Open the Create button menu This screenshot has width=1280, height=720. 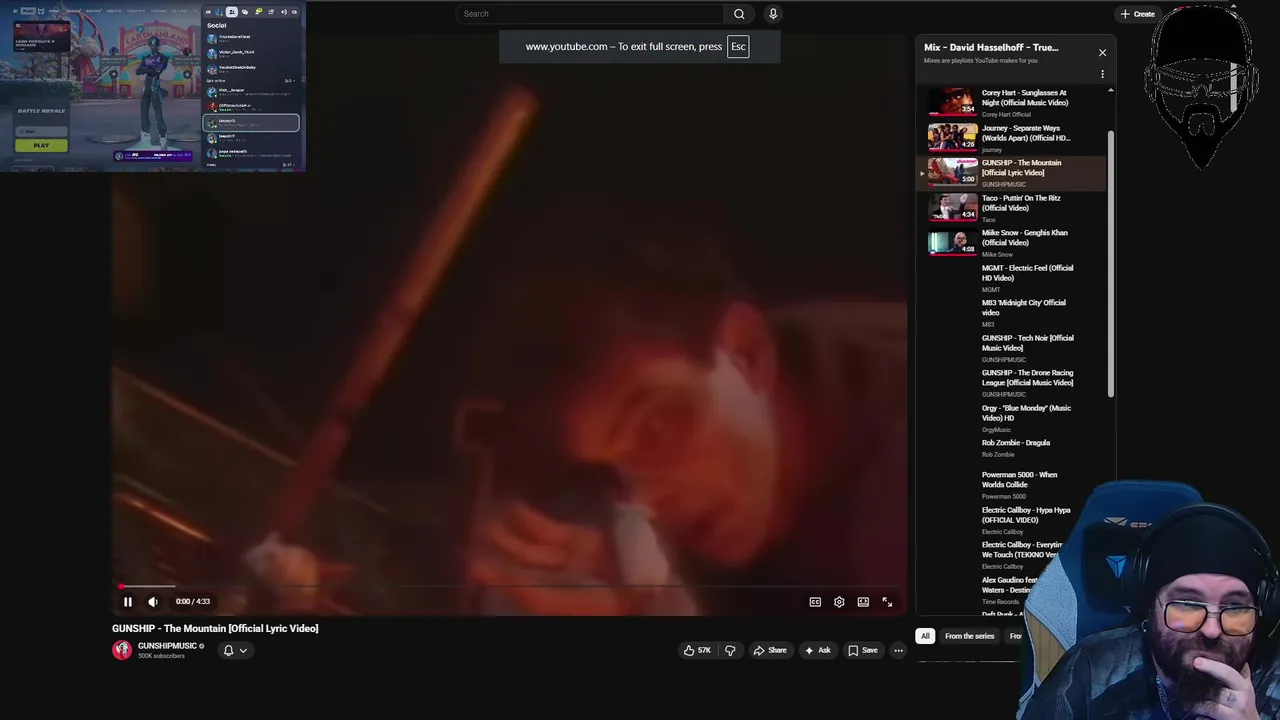click(1138, 14)
